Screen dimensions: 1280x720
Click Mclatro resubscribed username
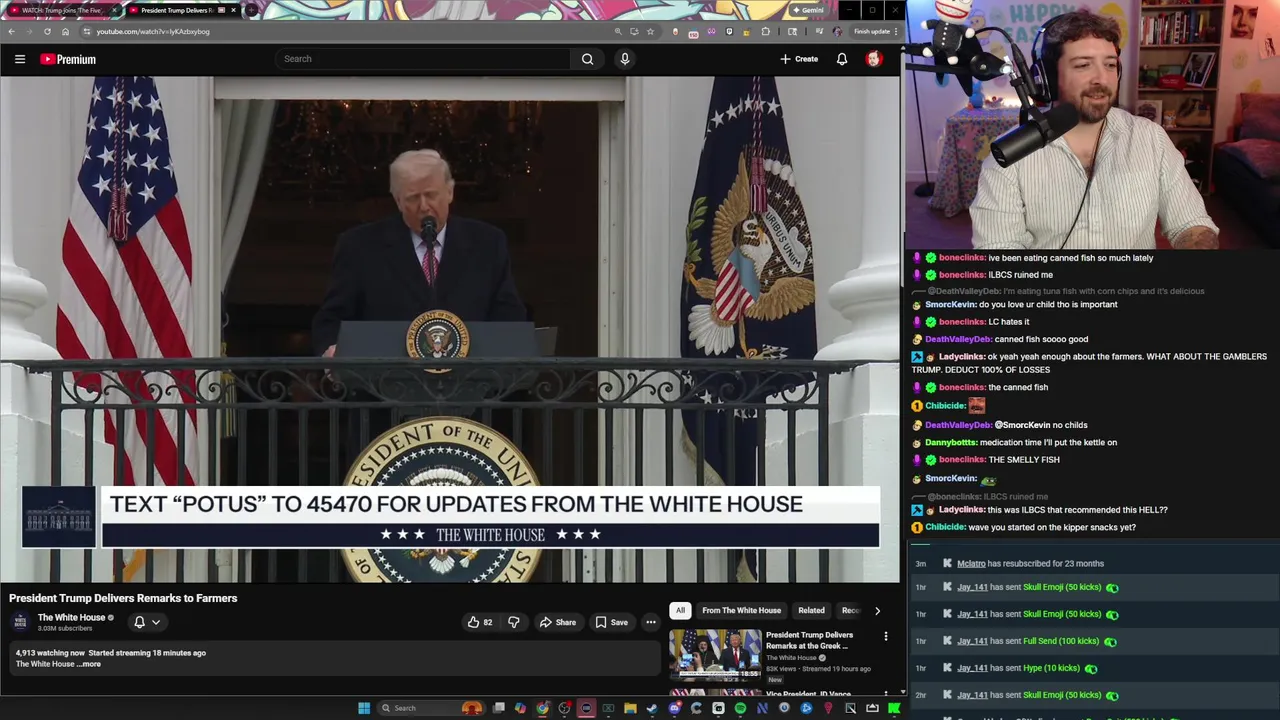click(971, 563)
